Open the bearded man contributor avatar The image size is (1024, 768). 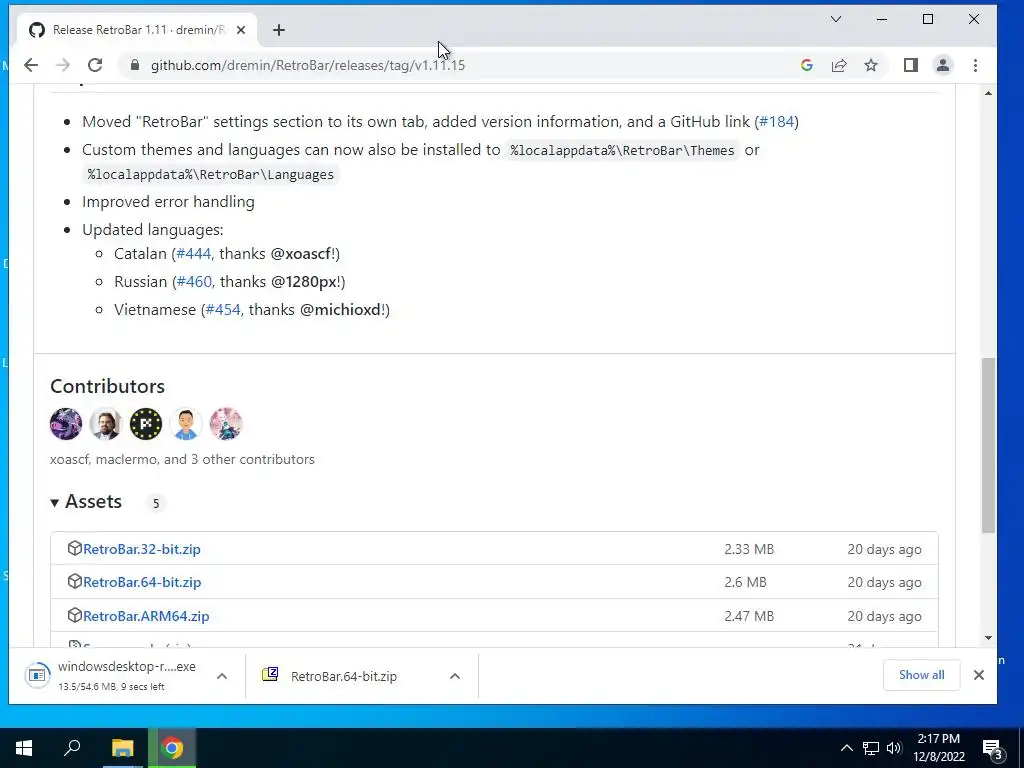106,424
